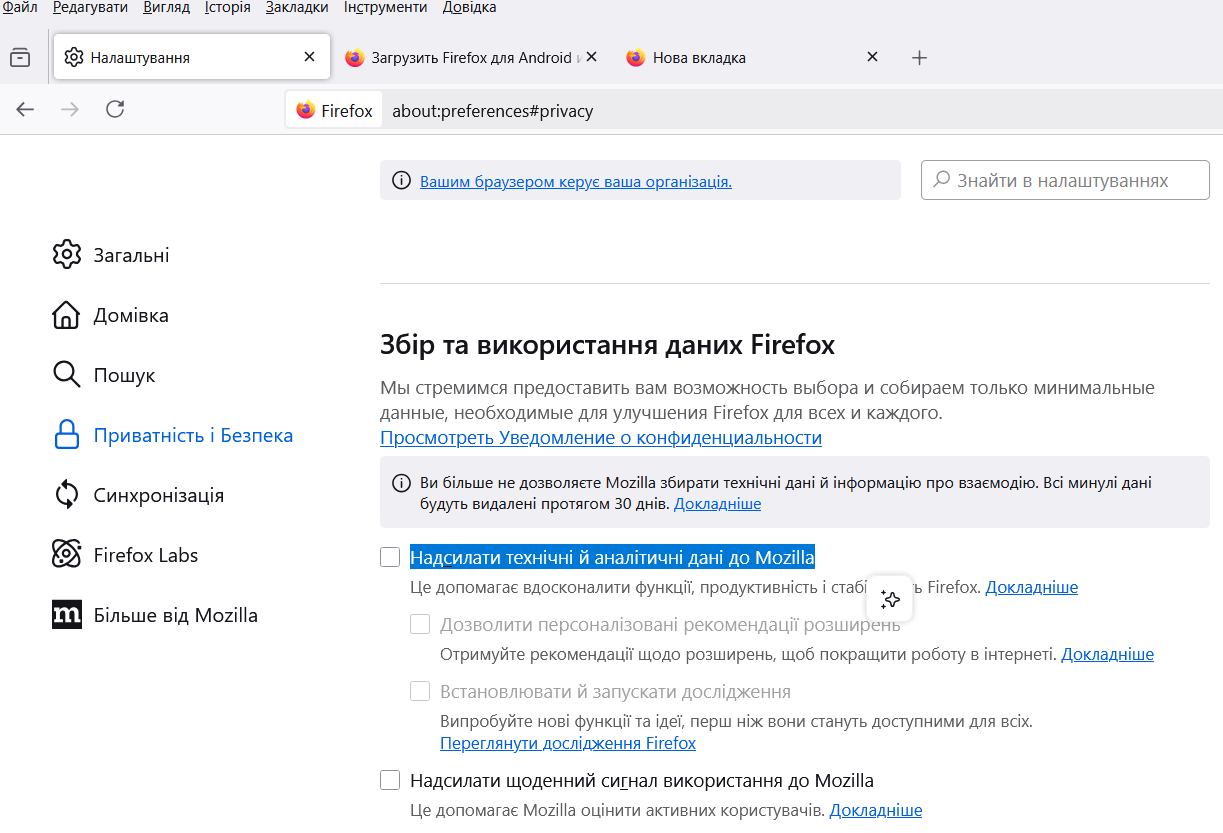The width and height of the screenshot is (1223, 833).
Task: Open the Інструменти menu
Action: point(385,7)
